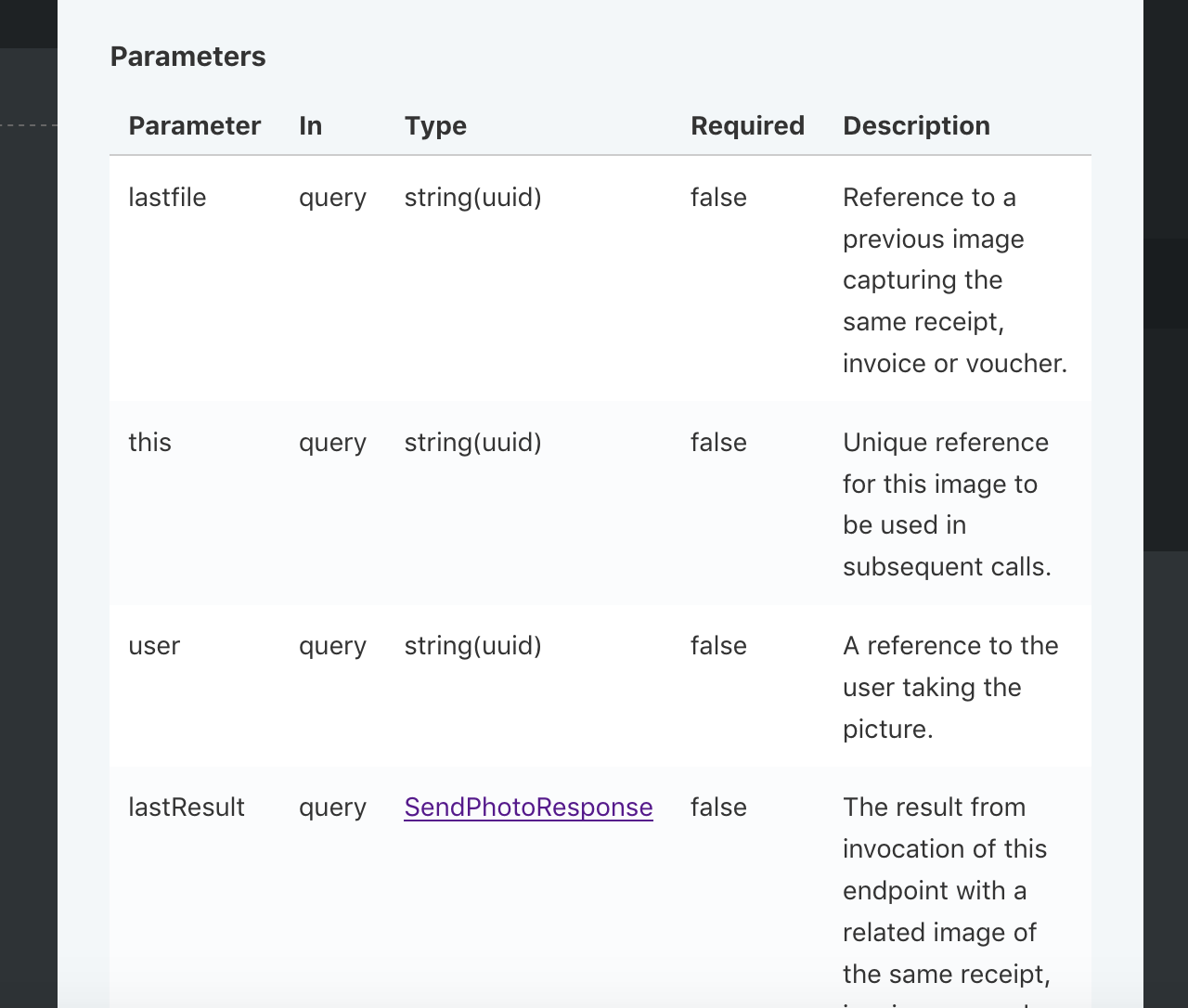Click false in the Required column for this
The image size is (1188, 1008).
coord(717,443)
